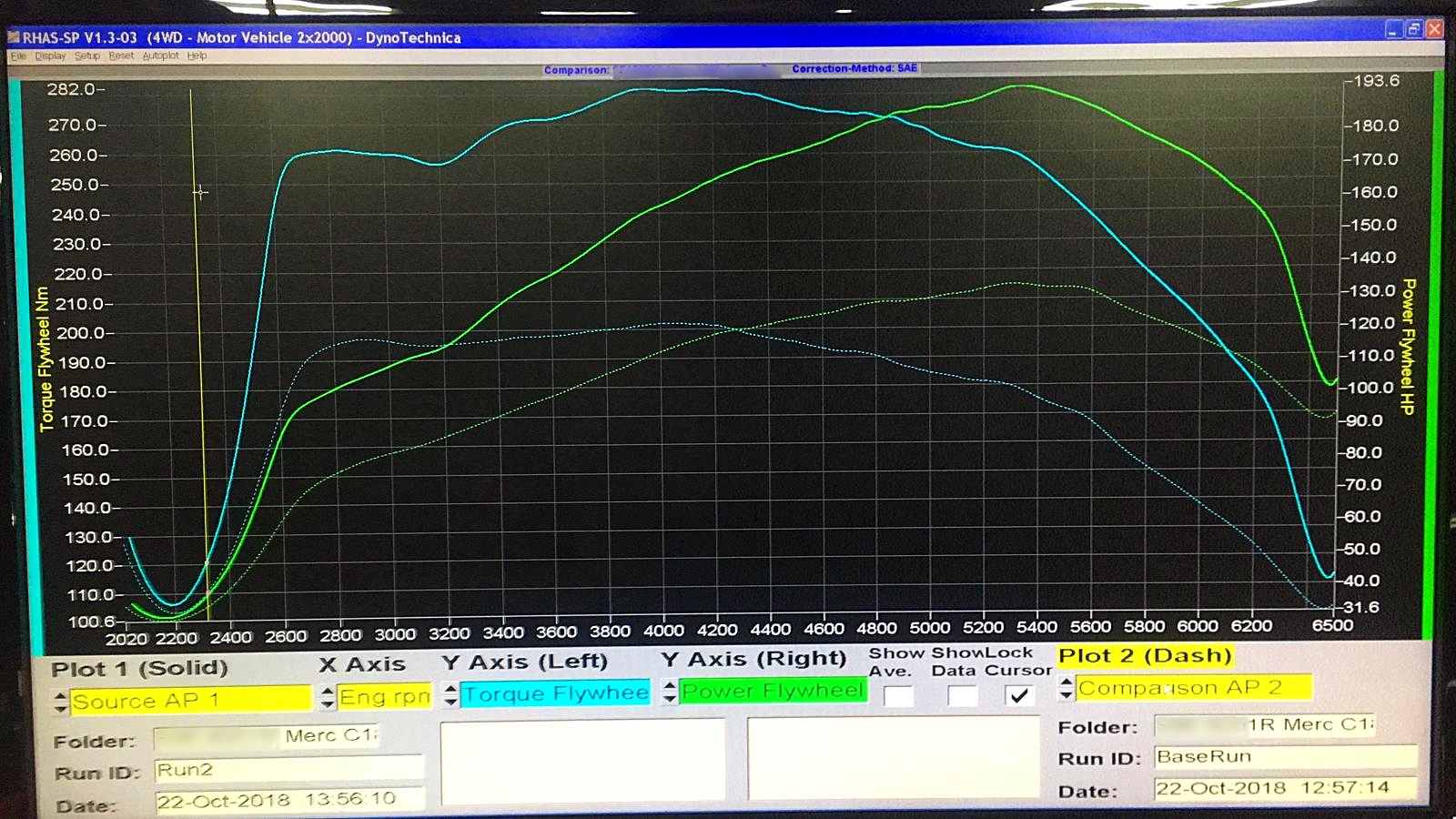This screenshot has width=1456, height=819.
Task: Open the Setup menu
Action: [87, 56]
